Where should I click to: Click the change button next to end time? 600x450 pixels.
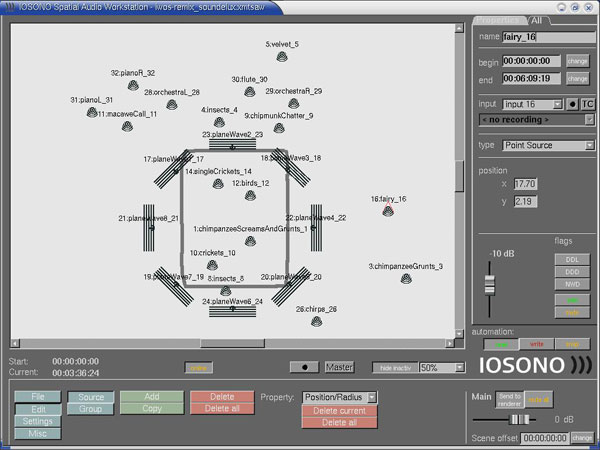(x=577, y=78)
